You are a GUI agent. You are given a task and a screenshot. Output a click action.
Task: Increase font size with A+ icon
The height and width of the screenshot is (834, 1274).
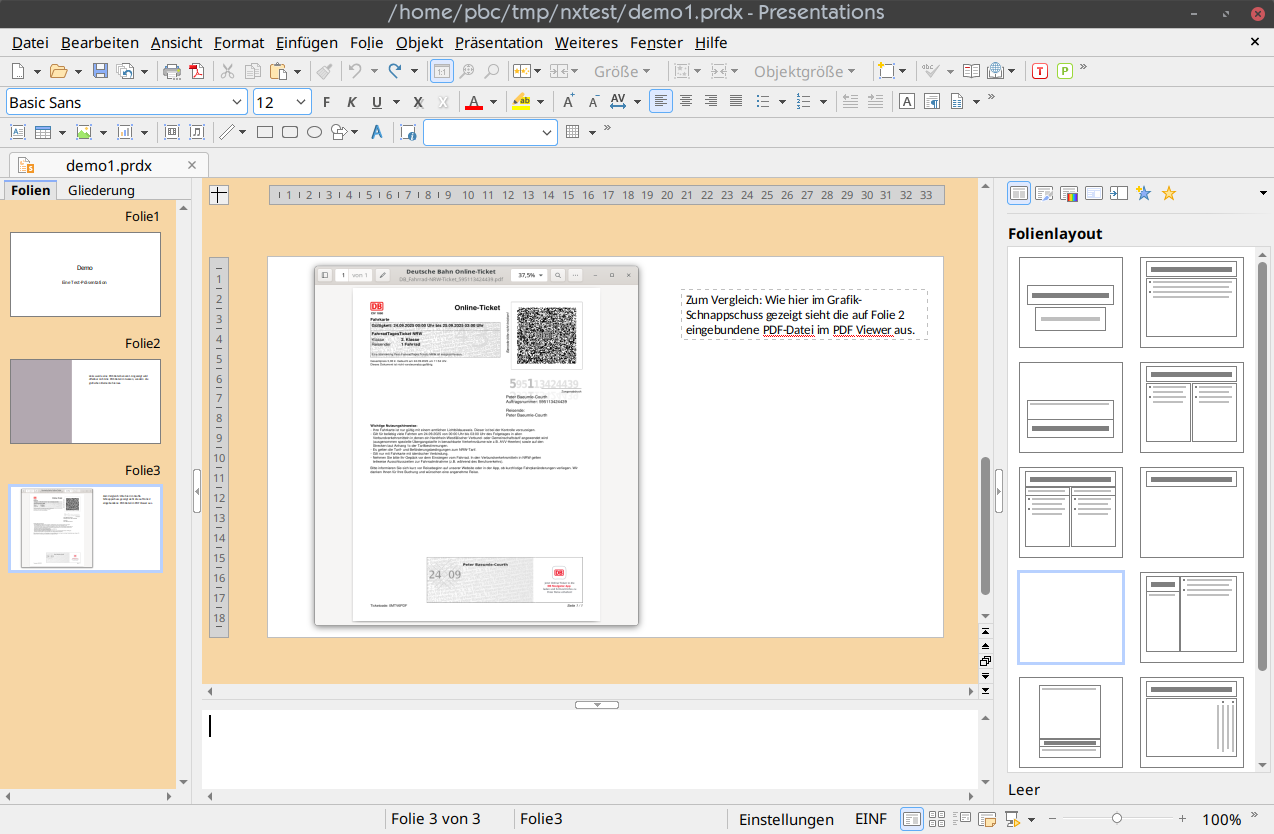(569, 101)
